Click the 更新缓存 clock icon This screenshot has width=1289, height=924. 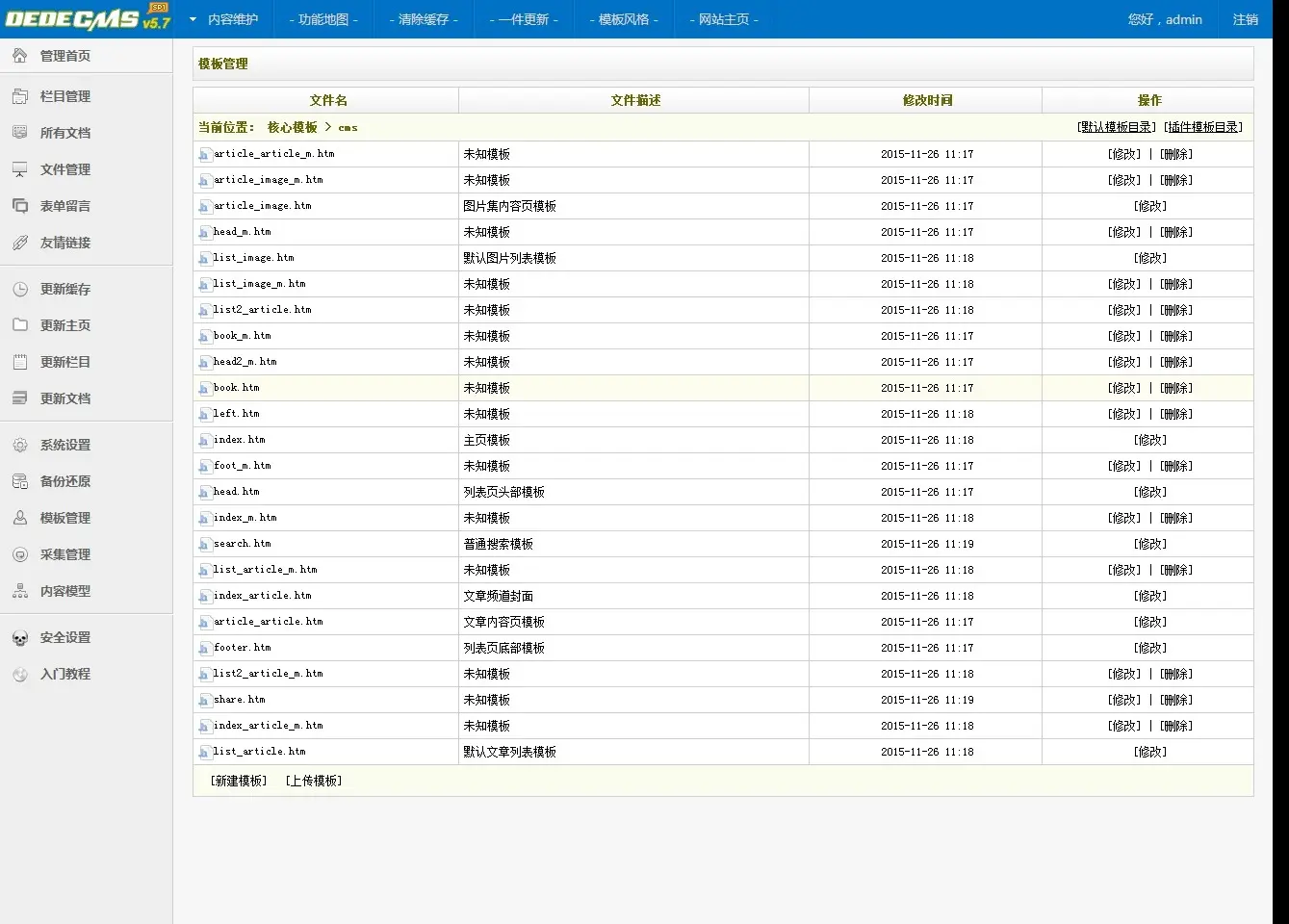point(20,289)
